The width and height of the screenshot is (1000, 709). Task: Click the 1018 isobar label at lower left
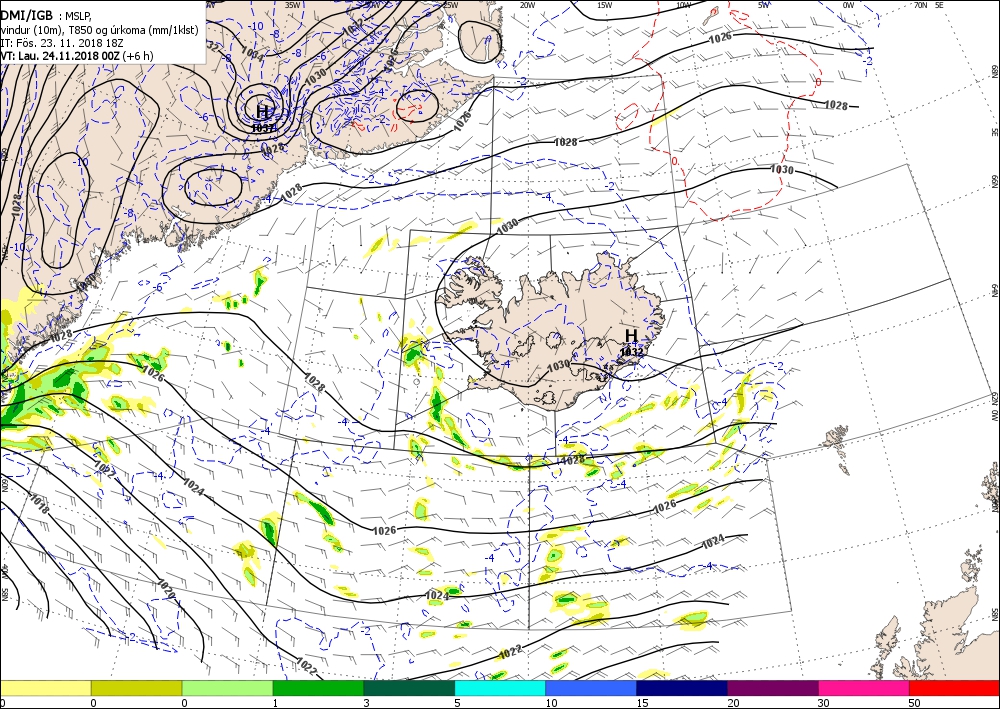click(x=39, y=504)
